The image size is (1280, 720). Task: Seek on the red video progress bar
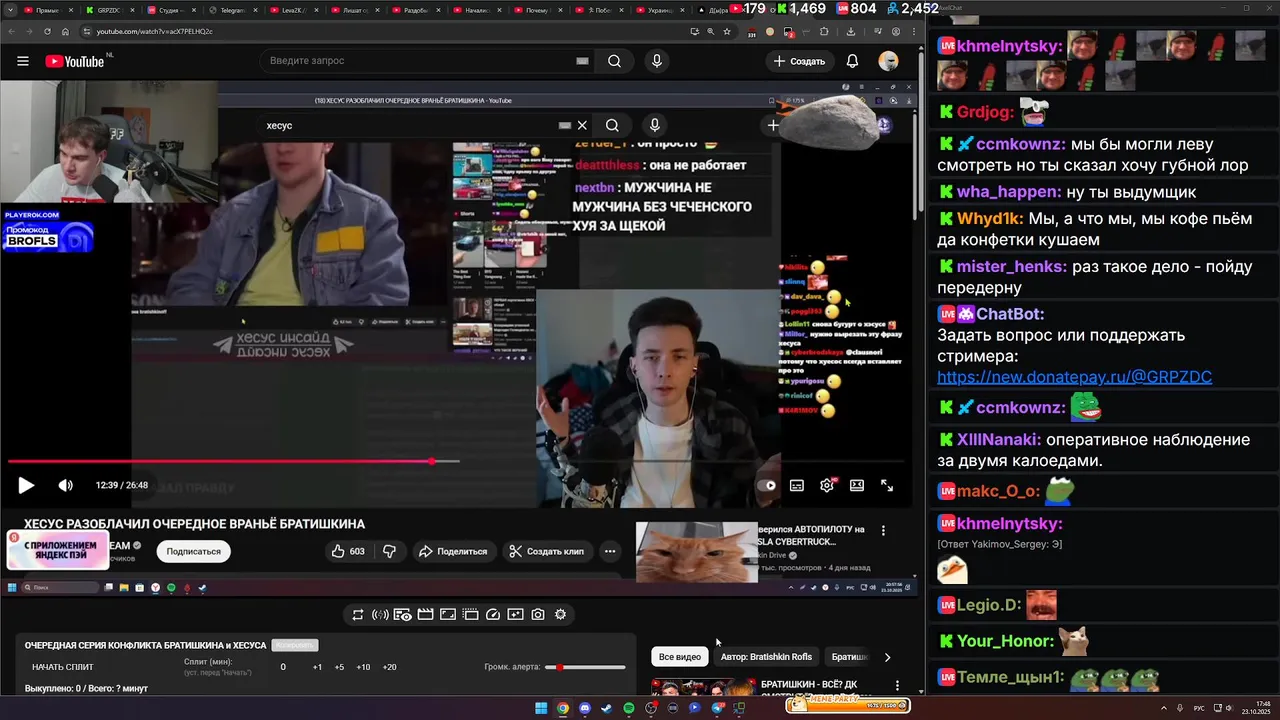455,461
